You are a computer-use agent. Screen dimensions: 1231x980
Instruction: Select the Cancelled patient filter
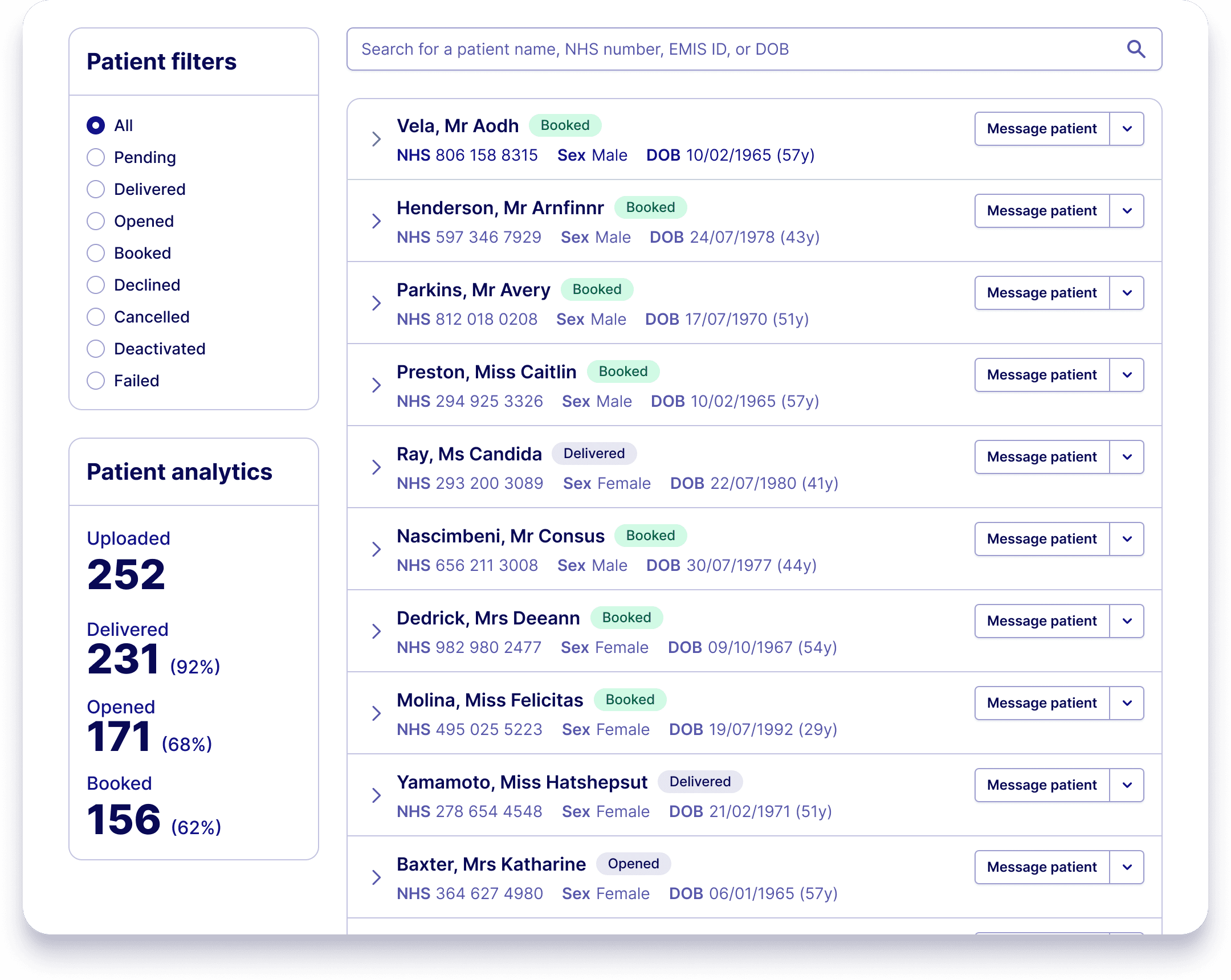tap(96, 317)
